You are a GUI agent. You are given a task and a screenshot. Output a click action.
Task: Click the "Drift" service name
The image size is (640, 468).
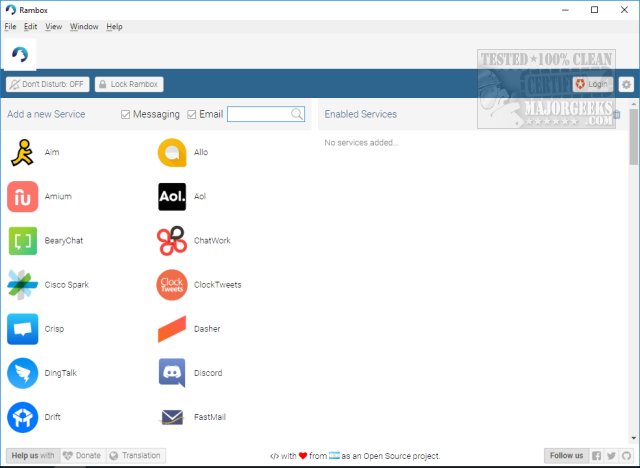pos(52,417)
